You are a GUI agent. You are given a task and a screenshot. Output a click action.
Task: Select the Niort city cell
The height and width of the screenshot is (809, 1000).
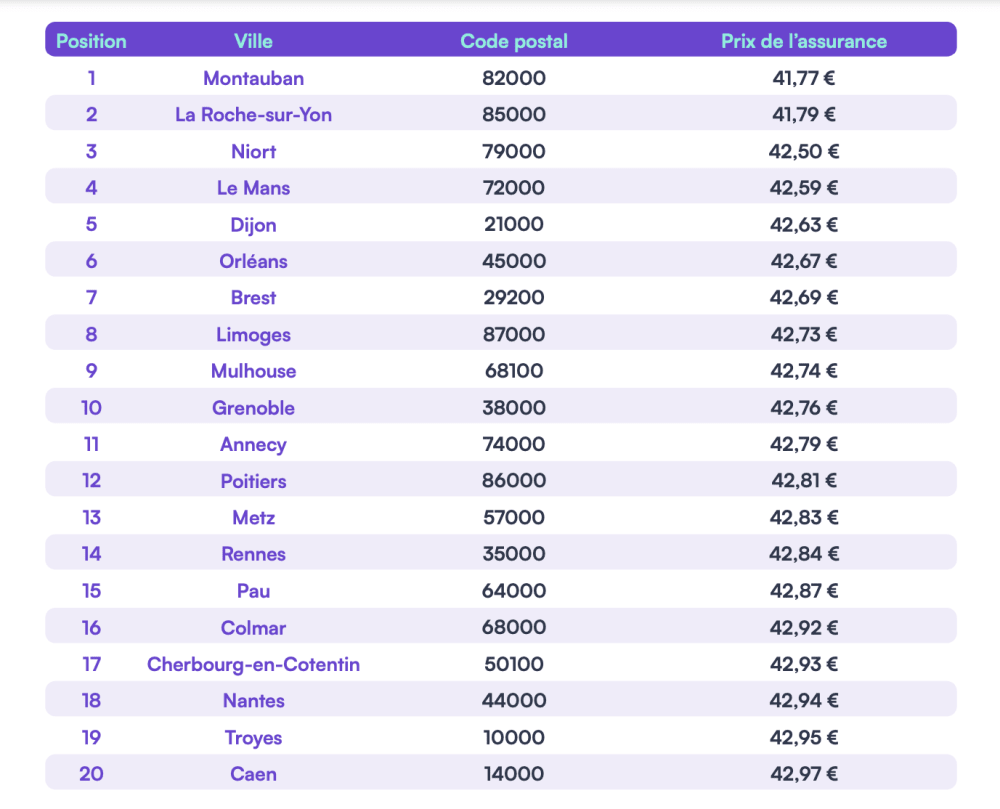(x=253, y=151)
